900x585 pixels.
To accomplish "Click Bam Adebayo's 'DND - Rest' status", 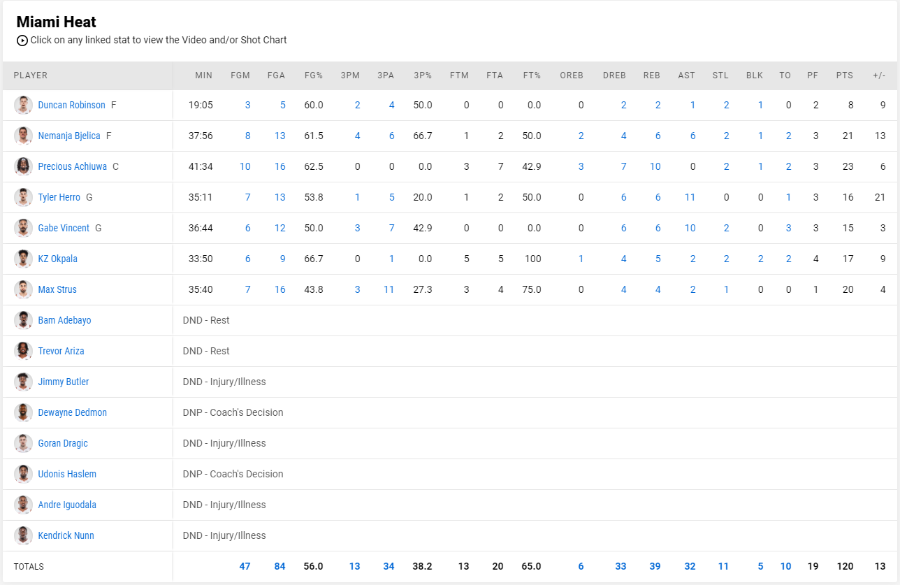I will coord(206,320).
